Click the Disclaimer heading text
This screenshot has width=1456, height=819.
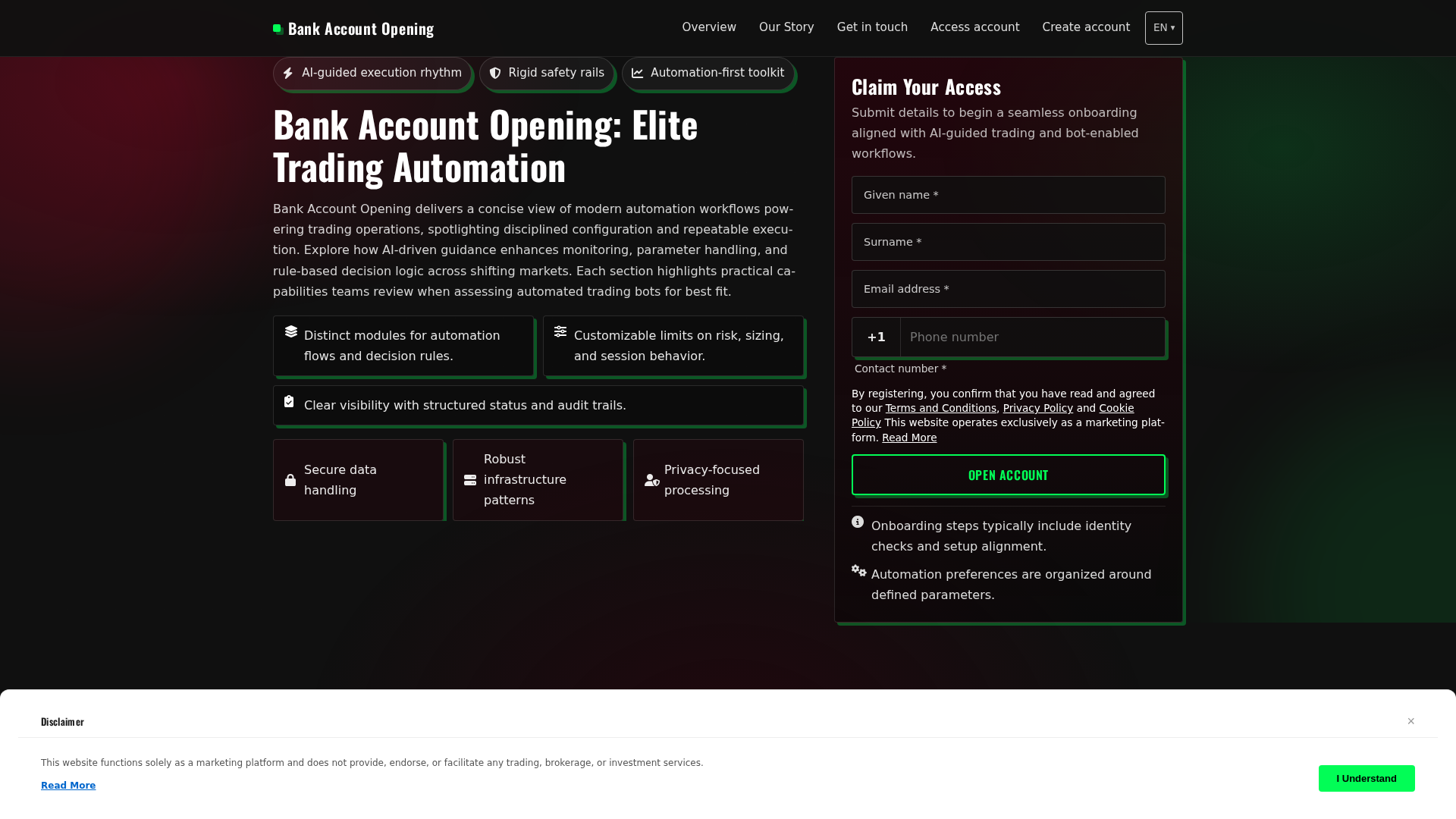coord(62,721)
